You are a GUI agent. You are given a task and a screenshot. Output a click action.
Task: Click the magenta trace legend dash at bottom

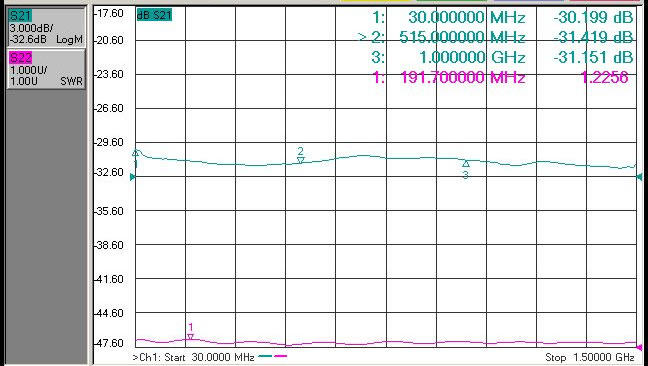280,356
